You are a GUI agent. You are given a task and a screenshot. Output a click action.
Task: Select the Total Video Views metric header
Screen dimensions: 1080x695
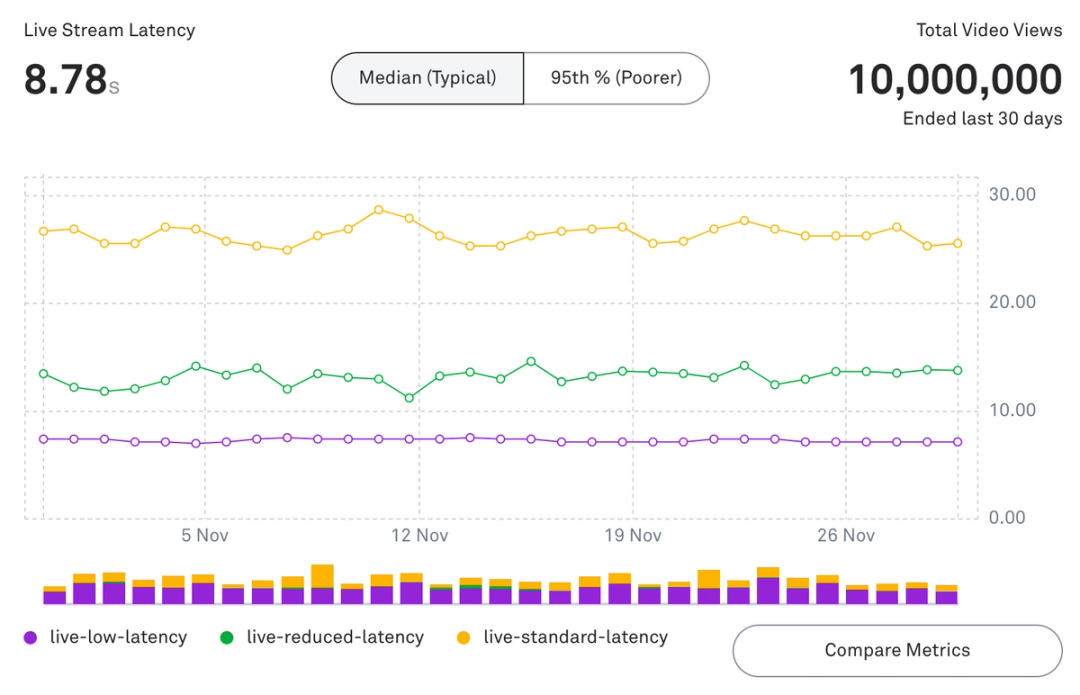(x=989, y=30)
